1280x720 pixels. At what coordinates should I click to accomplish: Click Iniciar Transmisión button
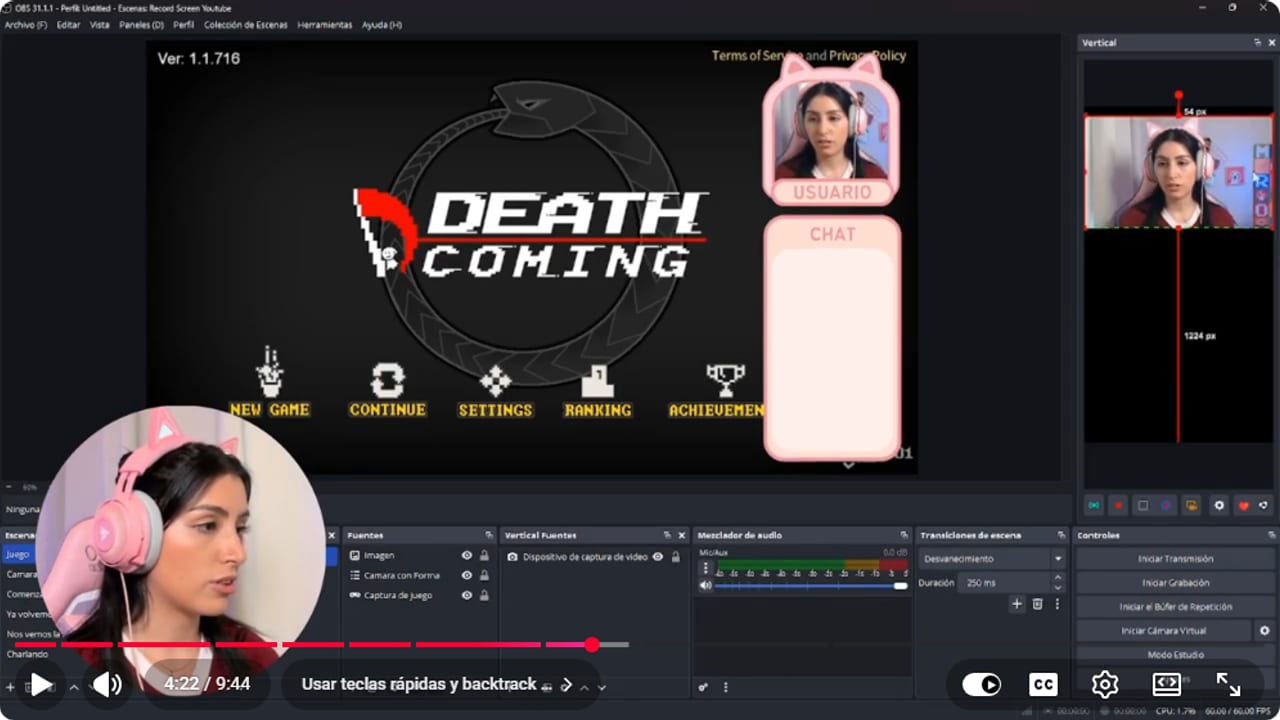click(1174, 559)
